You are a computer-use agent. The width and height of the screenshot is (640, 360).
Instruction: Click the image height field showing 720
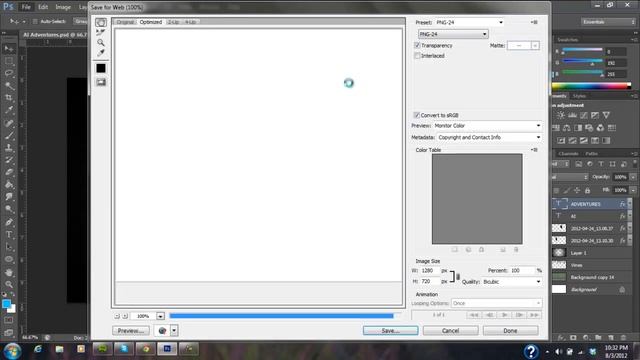coord(429,282)
